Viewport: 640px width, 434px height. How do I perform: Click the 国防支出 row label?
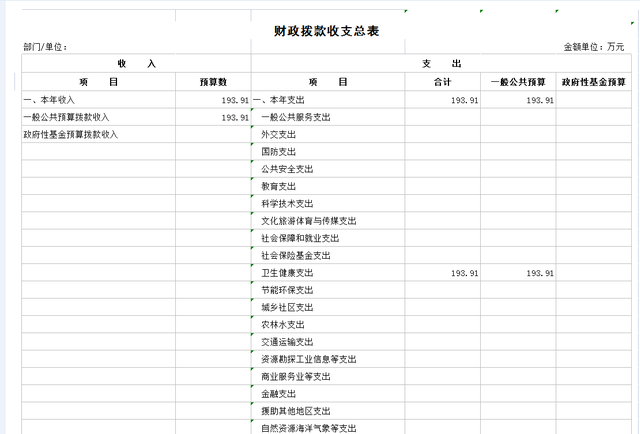click(x=278, y=152)
